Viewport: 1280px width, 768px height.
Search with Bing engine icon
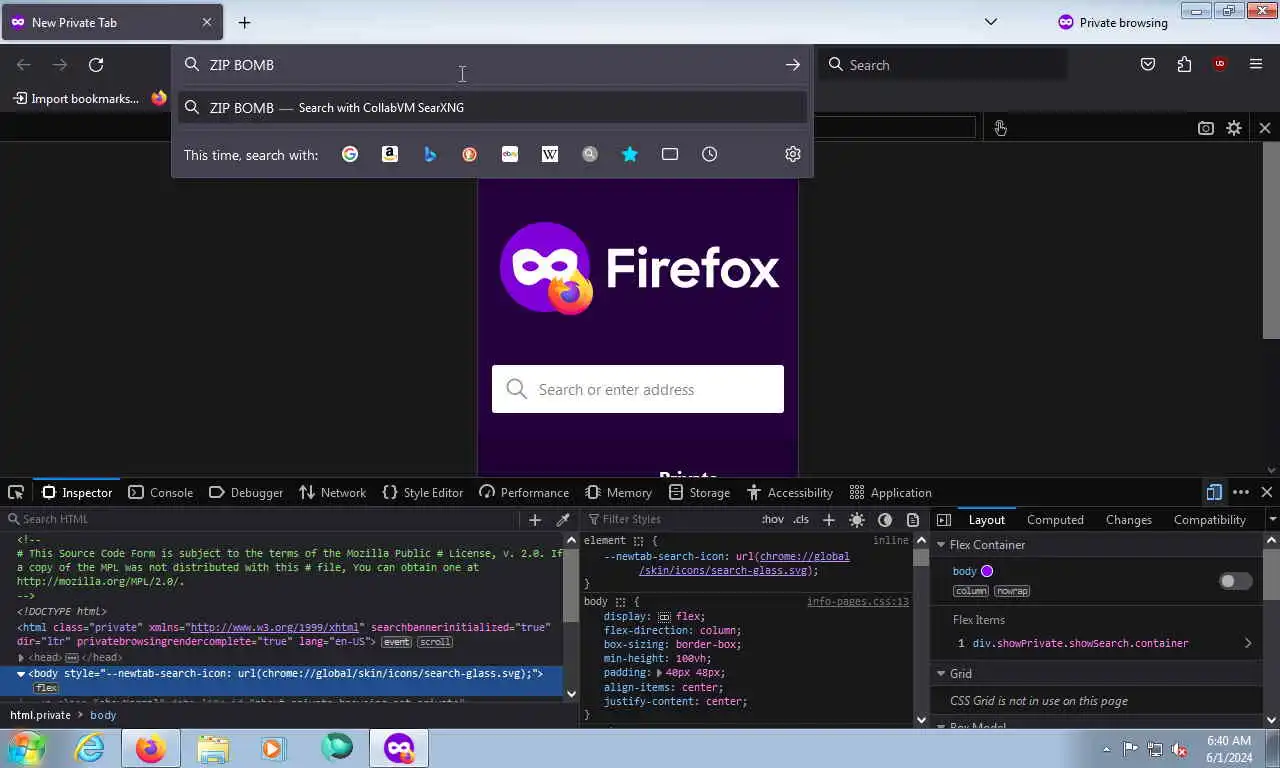coord(430,154)
